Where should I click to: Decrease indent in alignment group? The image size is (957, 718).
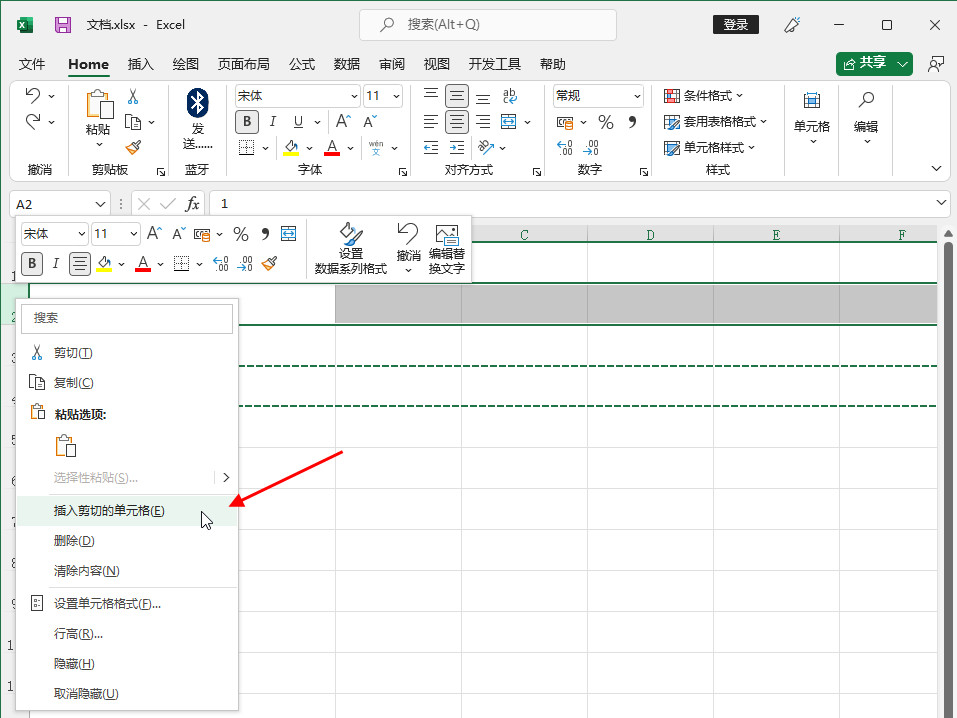click(x=431, y=147)
